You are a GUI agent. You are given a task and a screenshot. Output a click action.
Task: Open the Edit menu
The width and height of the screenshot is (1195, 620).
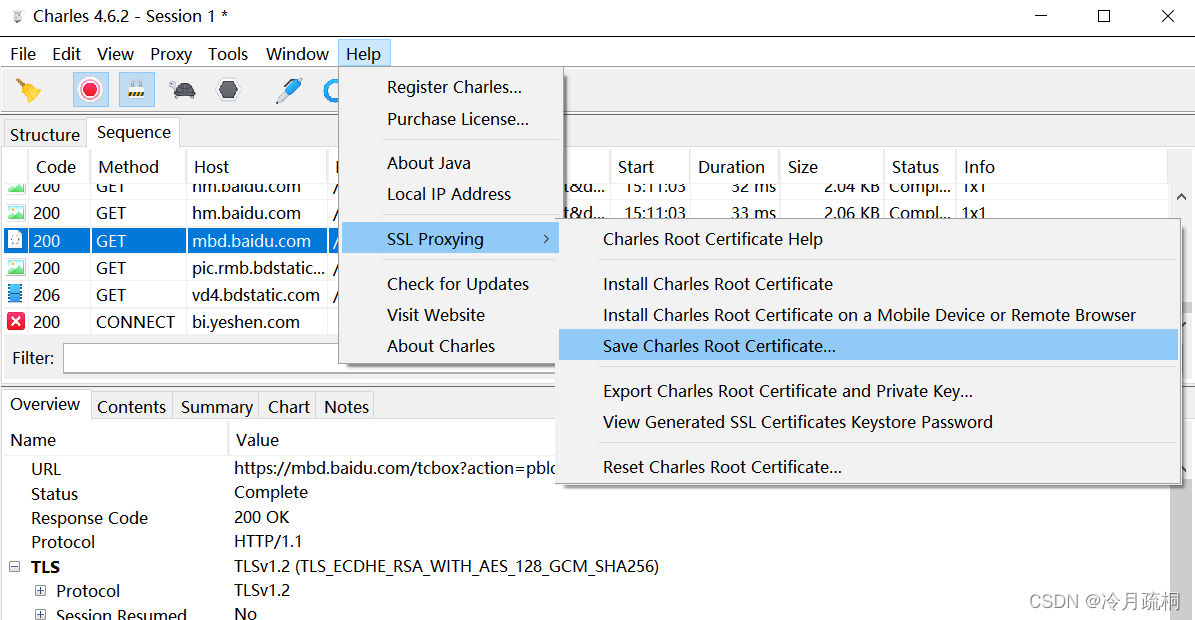point(66,54)
